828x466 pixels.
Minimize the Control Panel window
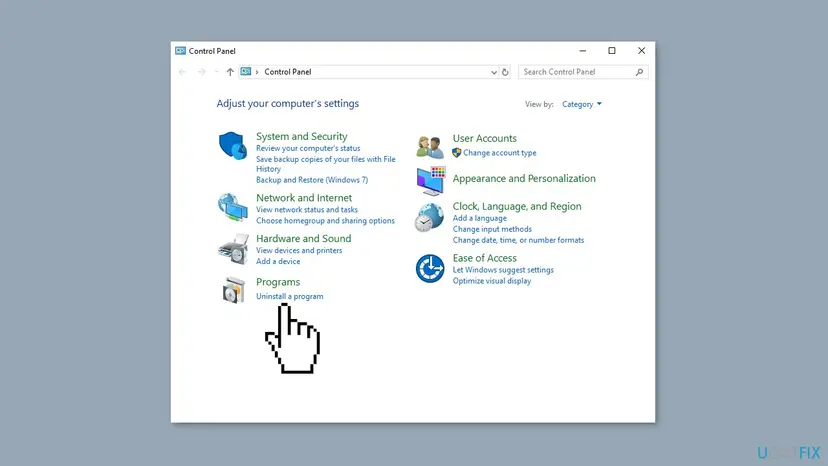coord(582,51)
